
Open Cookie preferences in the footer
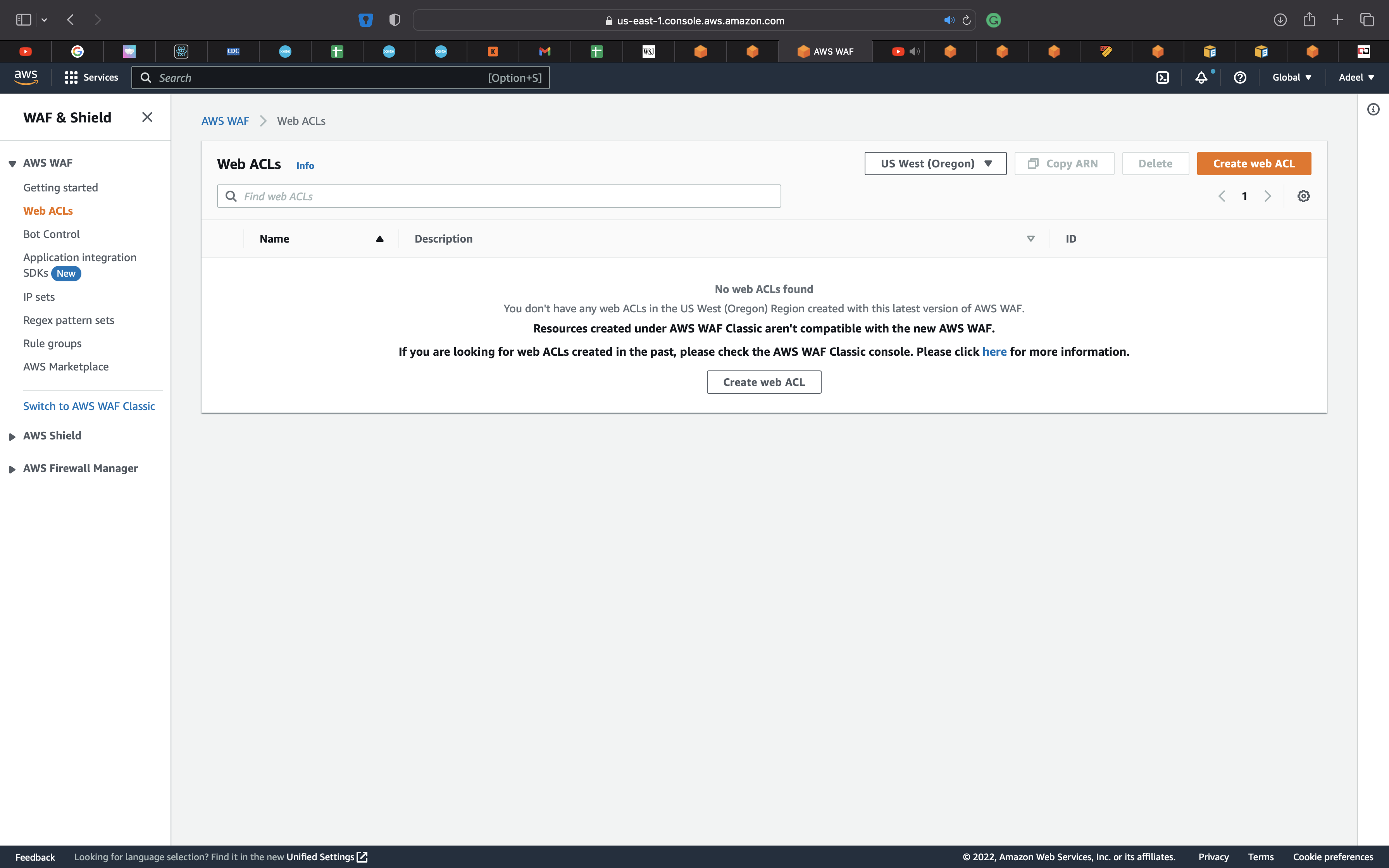click(1333, 857)
